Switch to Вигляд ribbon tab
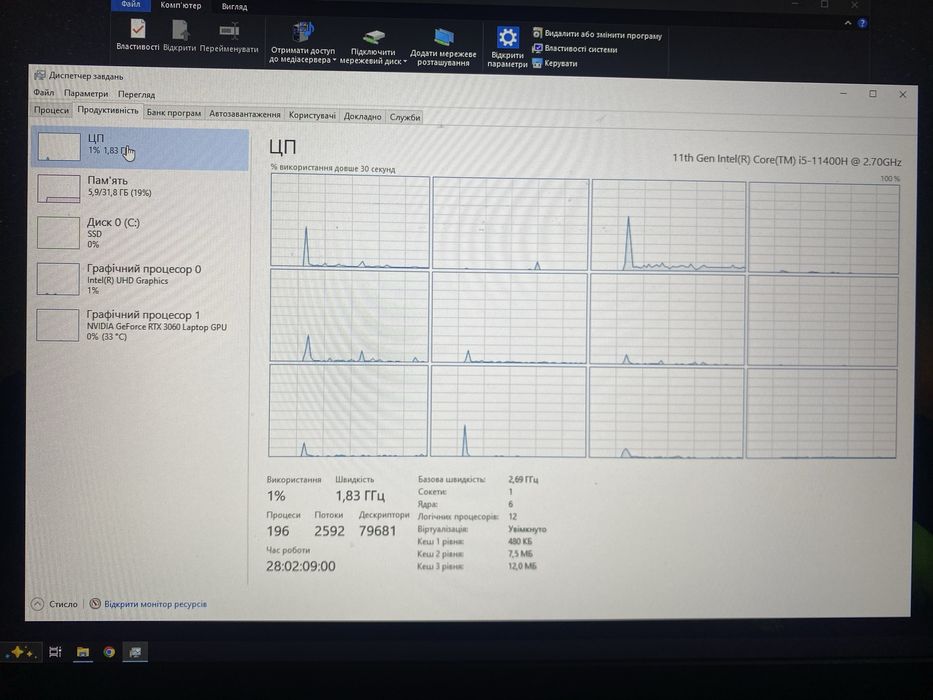The height and width of the screenshot is (700, 933). click(x=234, y=7)
